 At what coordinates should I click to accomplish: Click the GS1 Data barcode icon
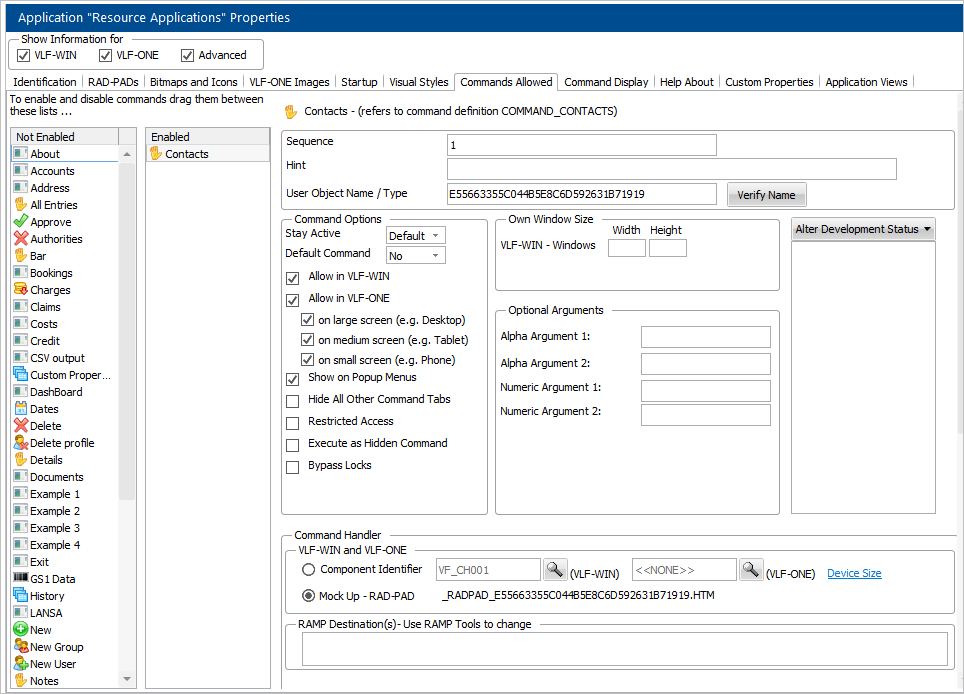(x=21, y=579)
